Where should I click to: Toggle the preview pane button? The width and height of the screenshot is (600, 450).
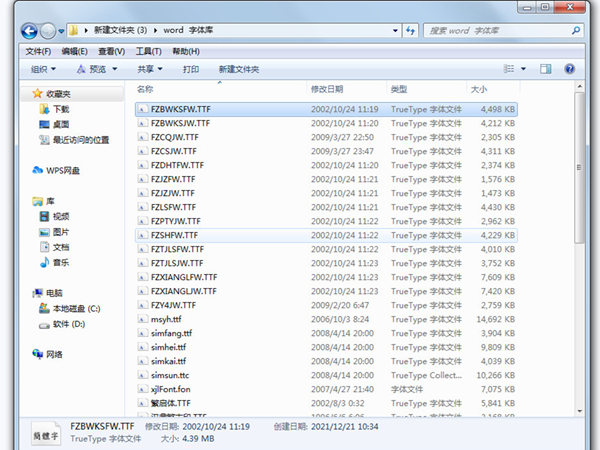(548, 69)
